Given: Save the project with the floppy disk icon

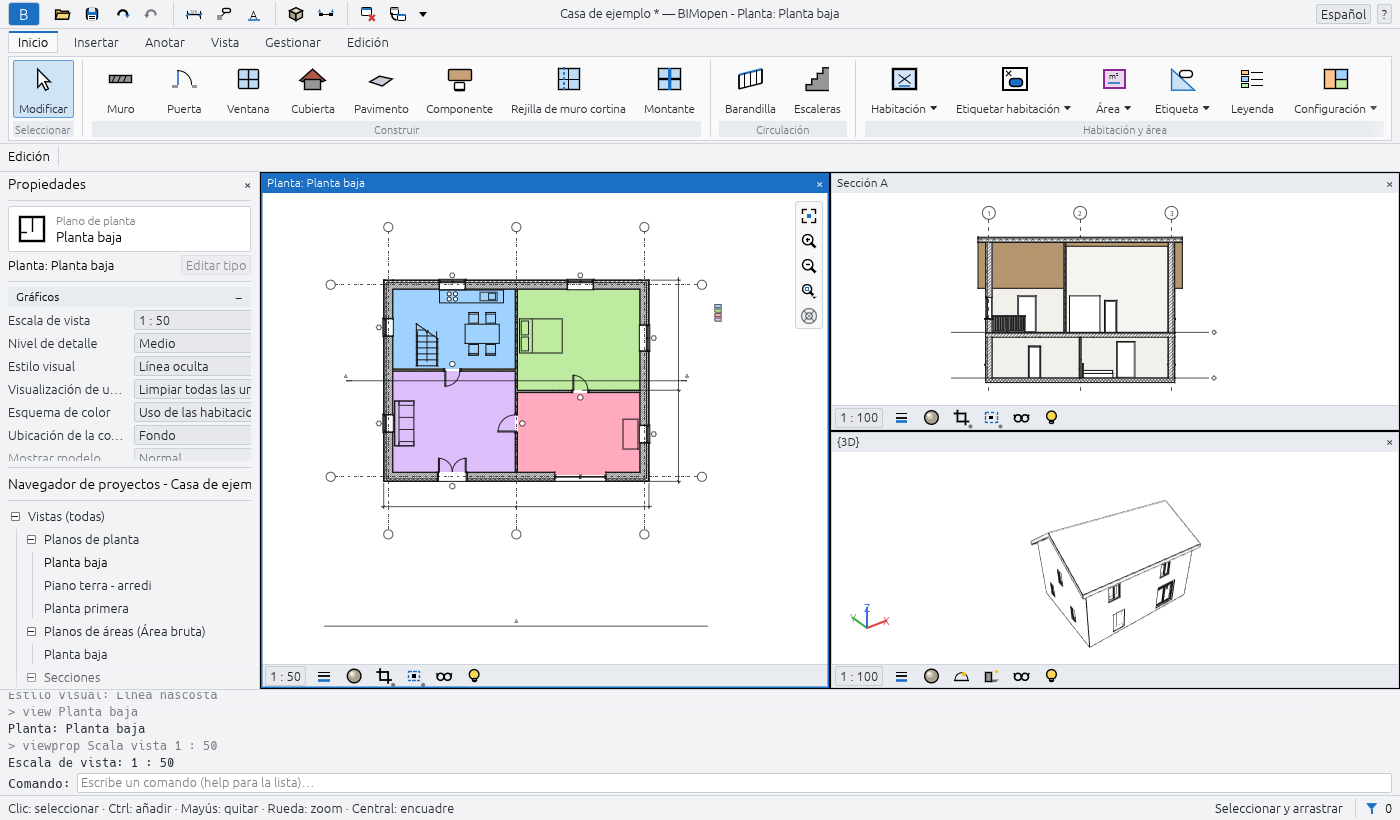Looking at the screenshot, I should pos(92,14).
